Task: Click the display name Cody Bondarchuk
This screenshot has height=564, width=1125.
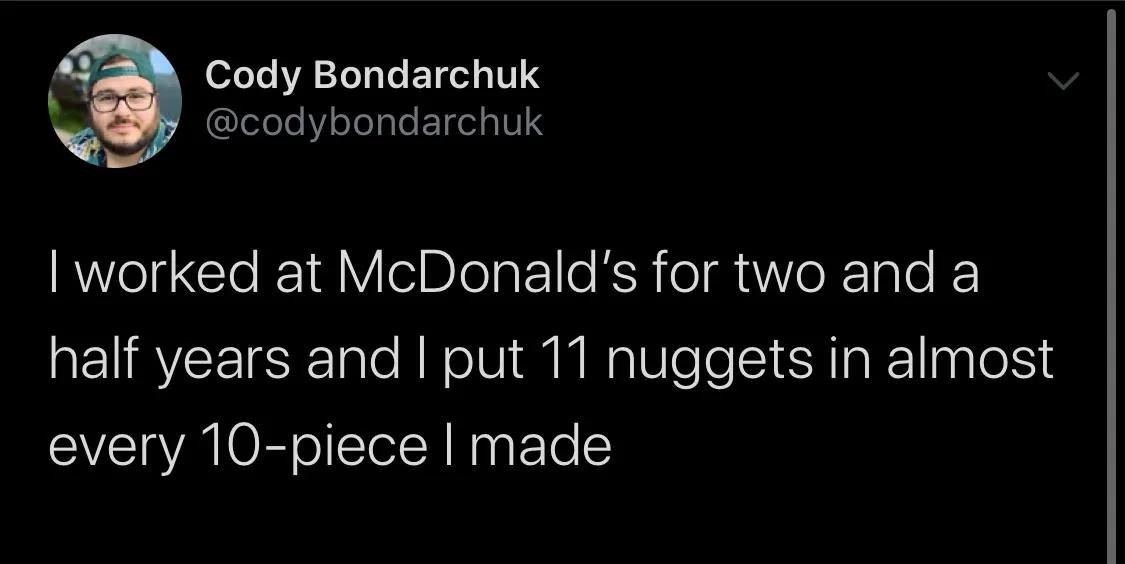Action: click(372, 75)
